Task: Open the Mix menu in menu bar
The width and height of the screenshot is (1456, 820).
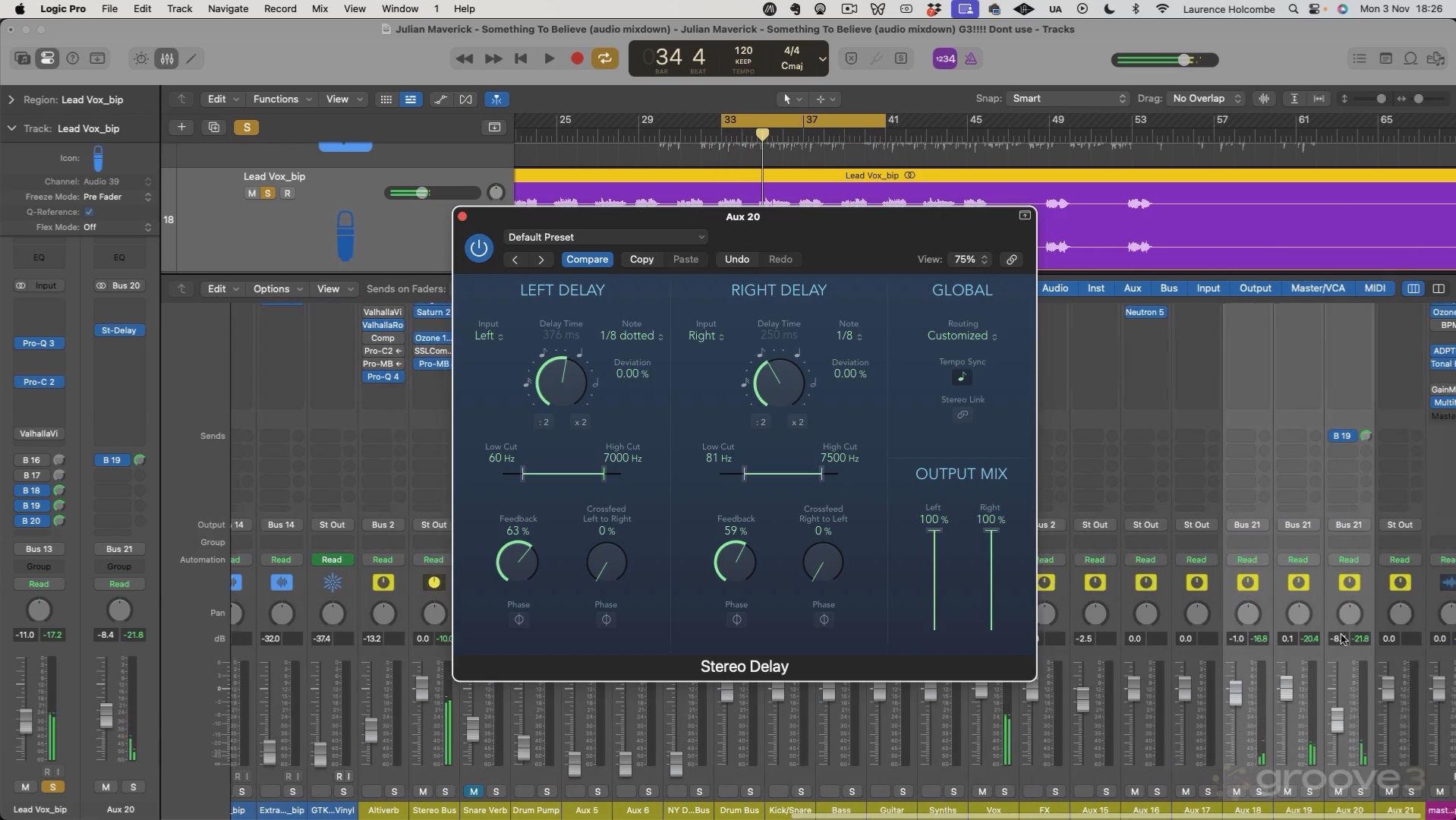Action: tap(320, 9)
